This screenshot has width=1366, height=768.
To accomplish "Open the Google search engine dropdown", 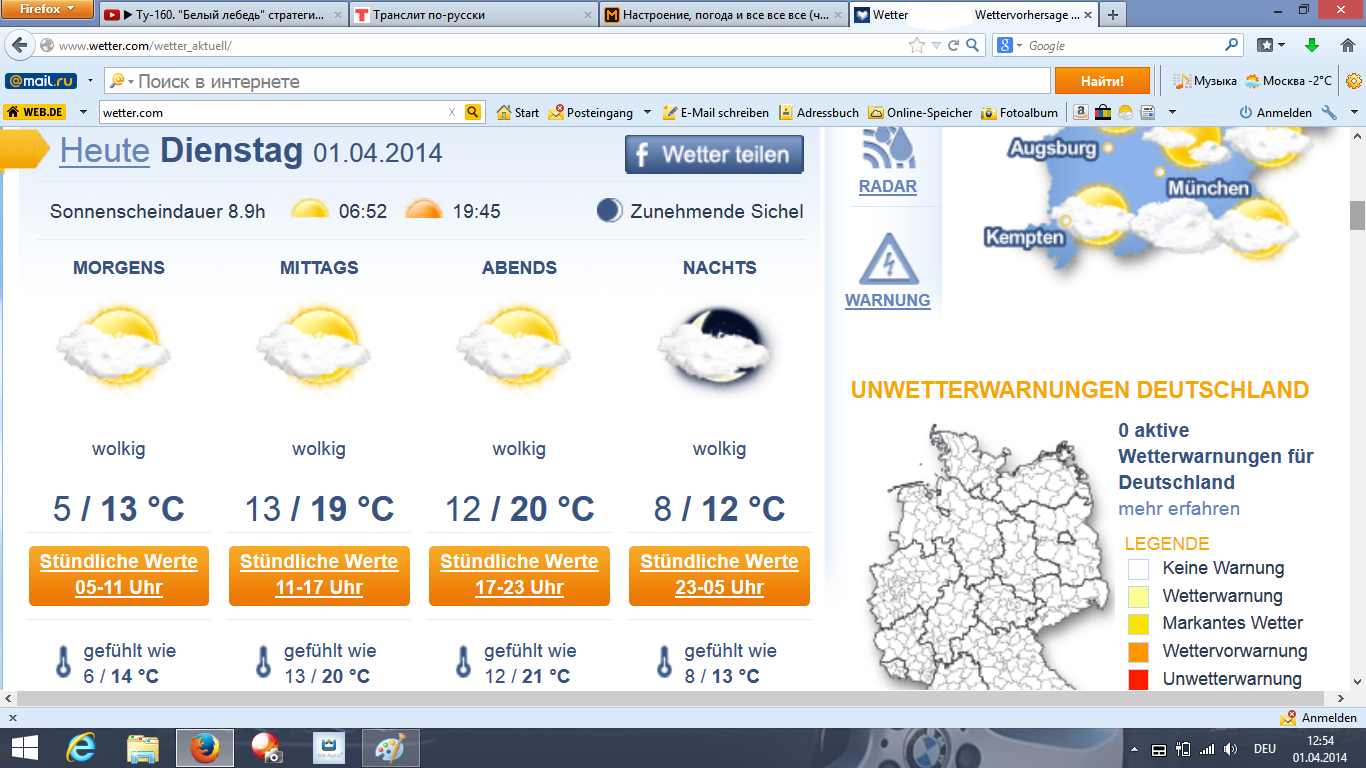I will pyautogui.click(x=1011, y=46).
